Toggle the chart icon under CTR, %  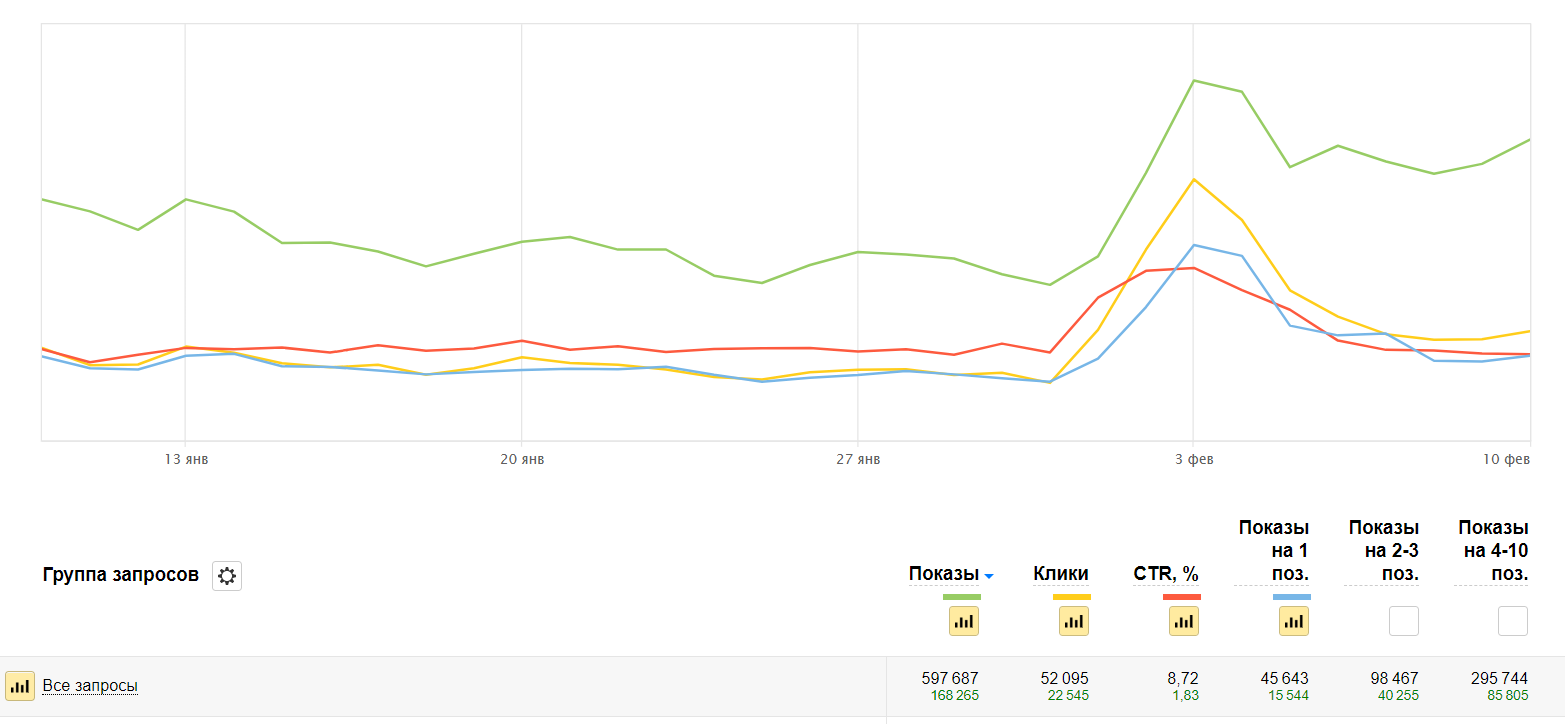pos(1184,621)
